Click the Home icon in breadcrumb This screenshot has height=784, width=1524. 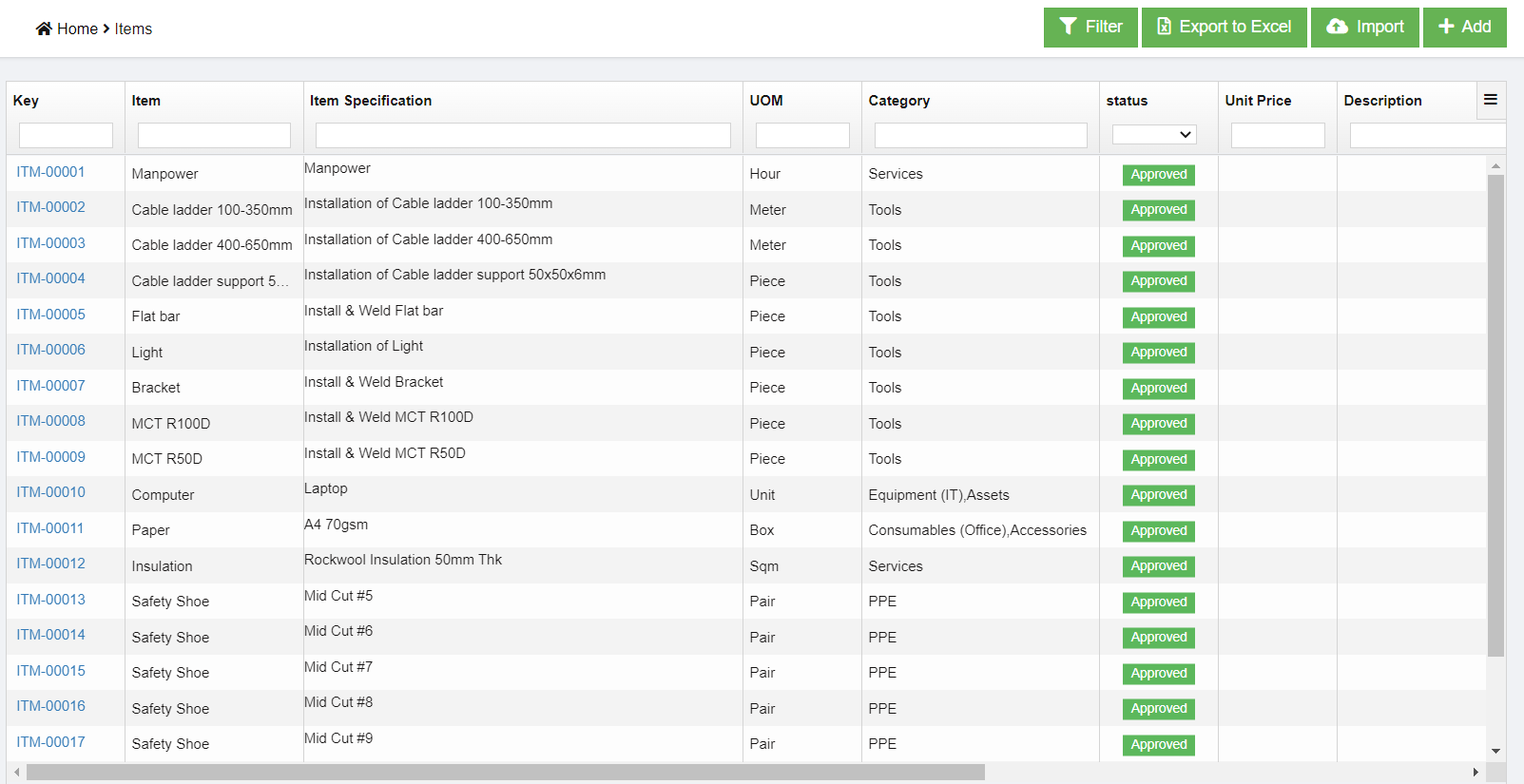coord(44,29)
